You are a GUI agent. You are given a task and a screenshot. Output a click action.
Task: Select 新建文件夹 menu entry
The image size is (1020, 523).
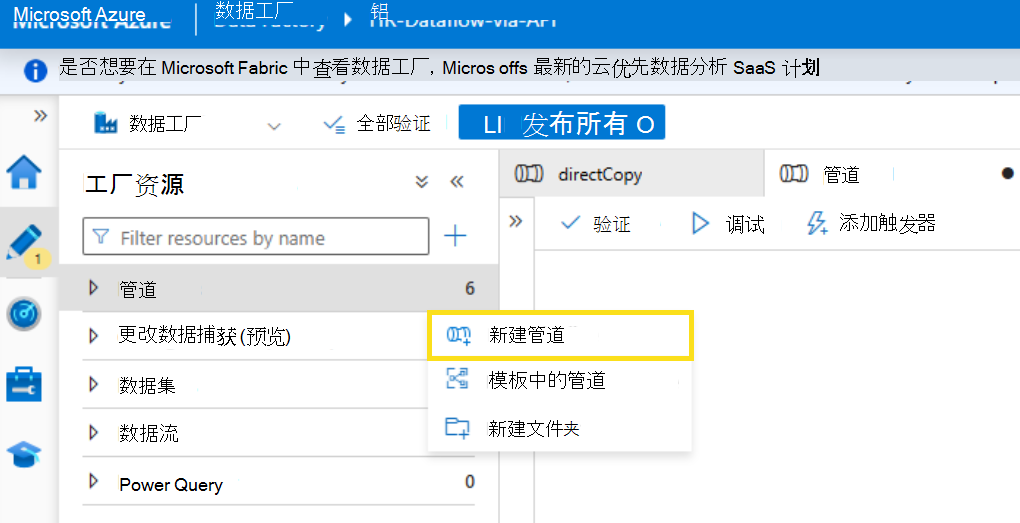pyautogui.click(x=560, y=428)
